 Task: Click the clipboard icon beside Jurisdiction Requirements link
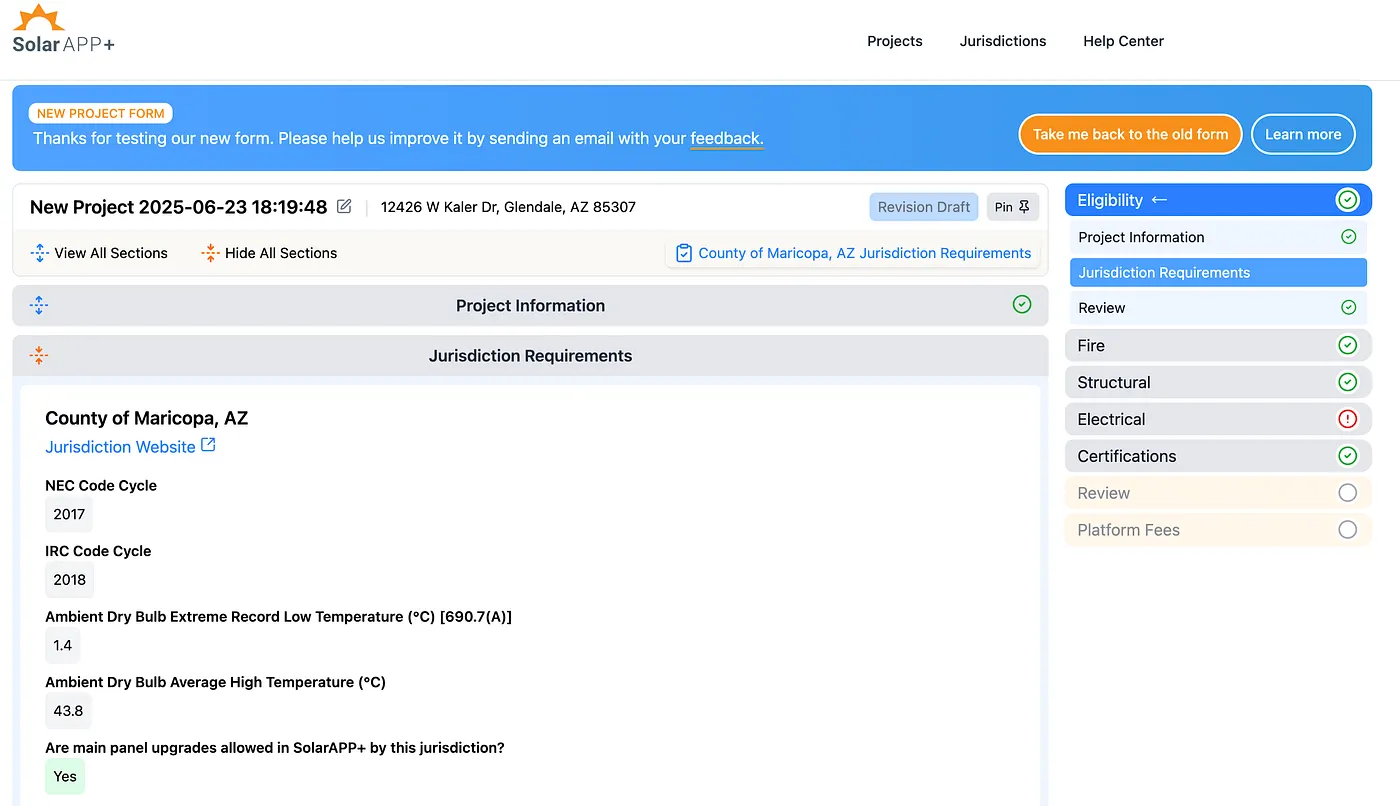tap(684, 253)
